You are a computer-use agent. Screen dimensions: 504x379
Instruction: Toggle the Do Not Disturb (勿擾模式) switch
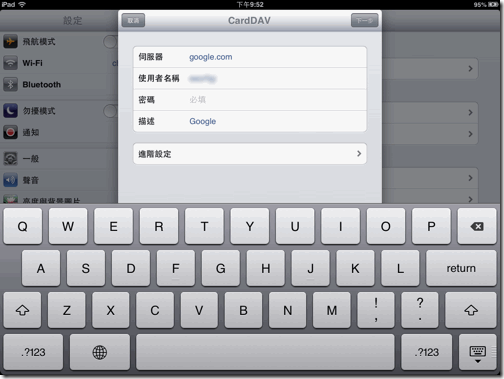(110, 111)
